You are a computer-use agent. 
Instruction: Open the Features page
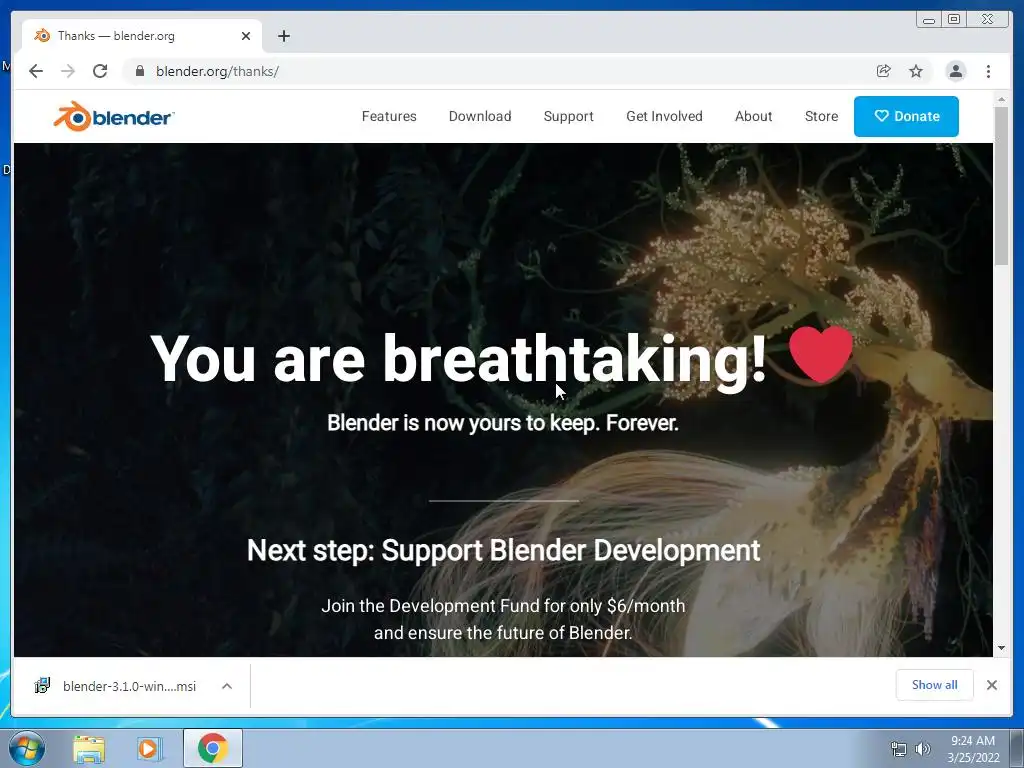click(389, 116)
